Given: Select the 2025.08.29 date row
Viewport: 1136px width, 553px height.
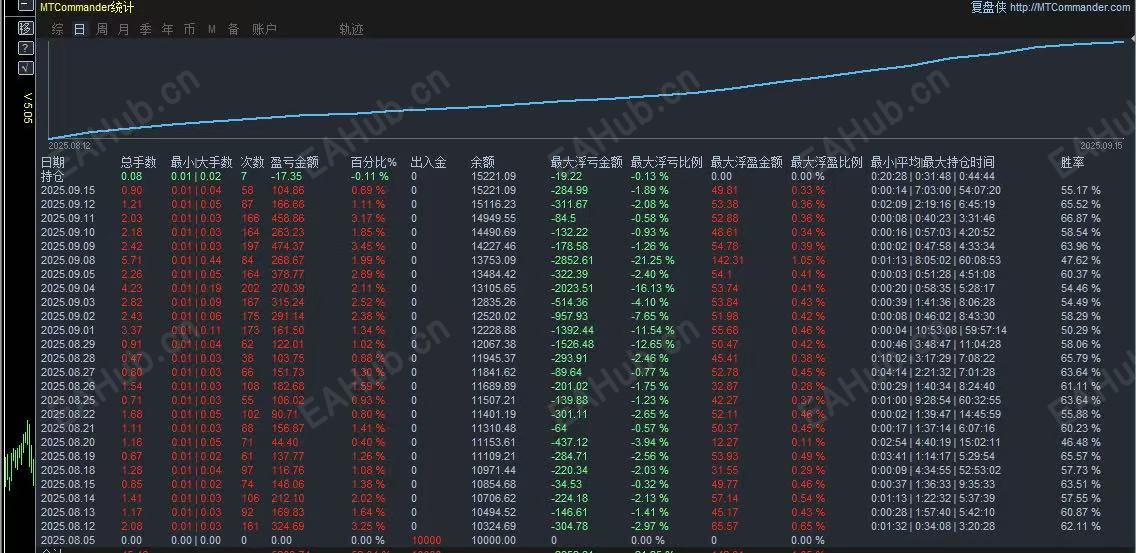Looking at the screenshot, I should point(67,344).
